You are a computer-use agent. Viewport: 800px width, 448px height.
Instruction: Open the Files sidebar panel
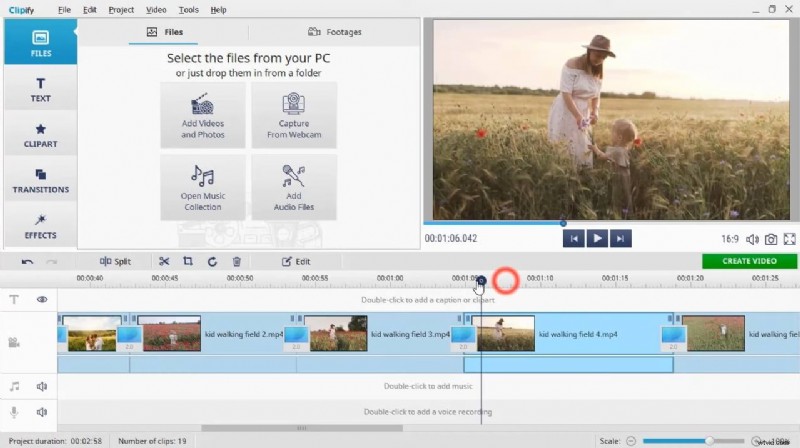[x=40, y=42]
